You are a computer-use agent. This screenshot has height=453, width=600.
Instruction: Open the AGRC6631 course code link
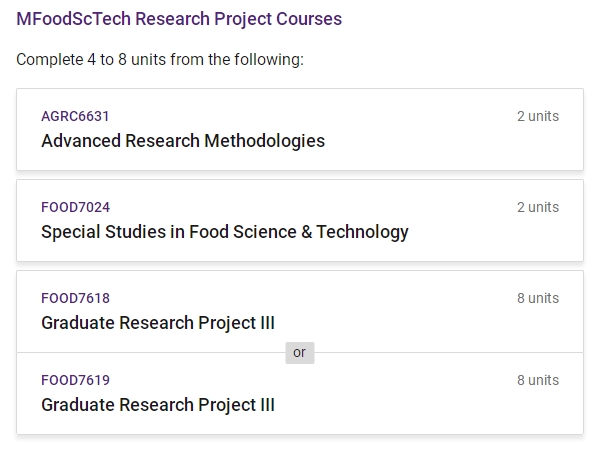pos(75,116)
